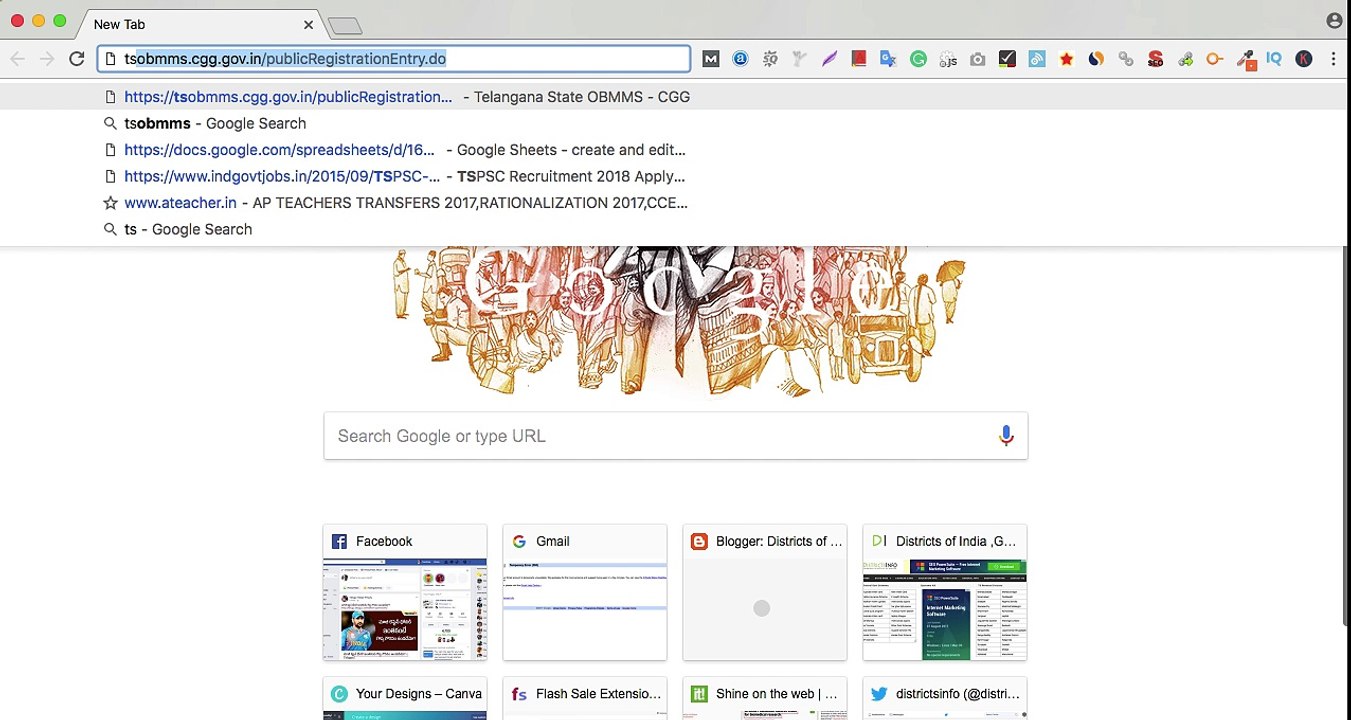Open a new tab with the tab button

pos(345,26)
